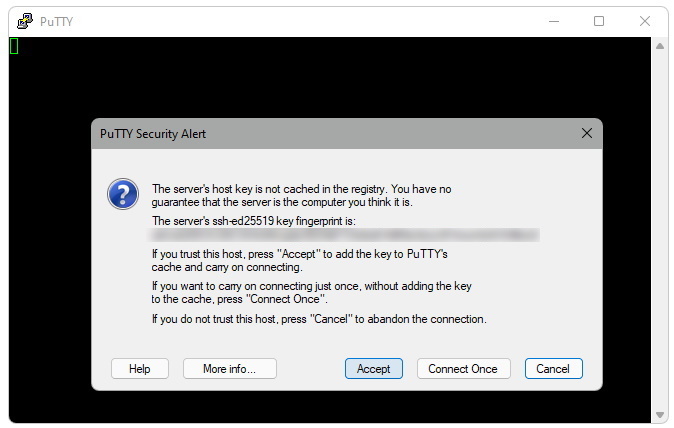Click the terminal's vertical scrollbar track

pyautogui.click(x=660, y=230)
